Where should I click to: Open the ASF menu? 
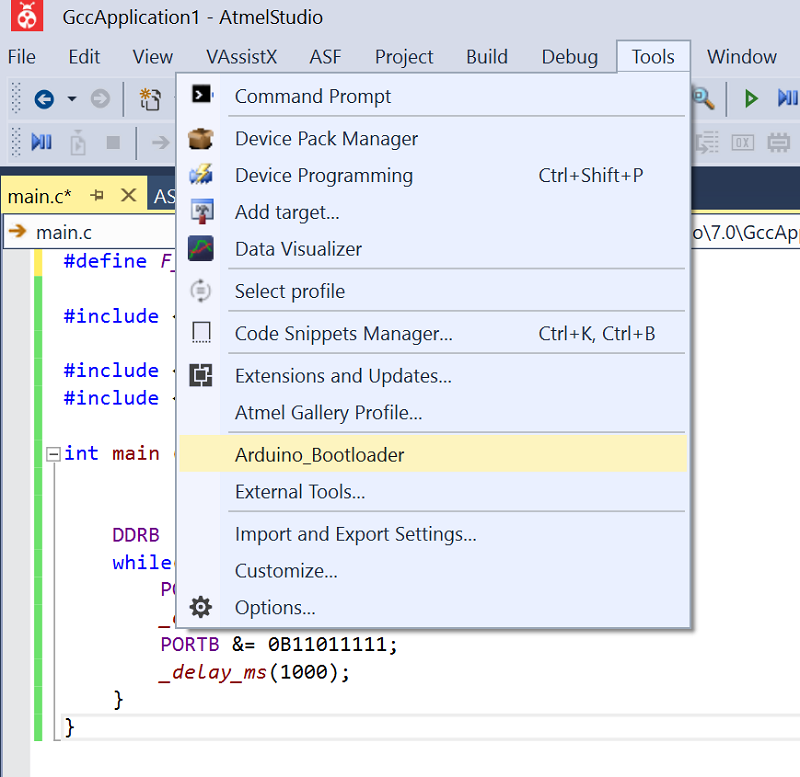[x=325, y=57]
